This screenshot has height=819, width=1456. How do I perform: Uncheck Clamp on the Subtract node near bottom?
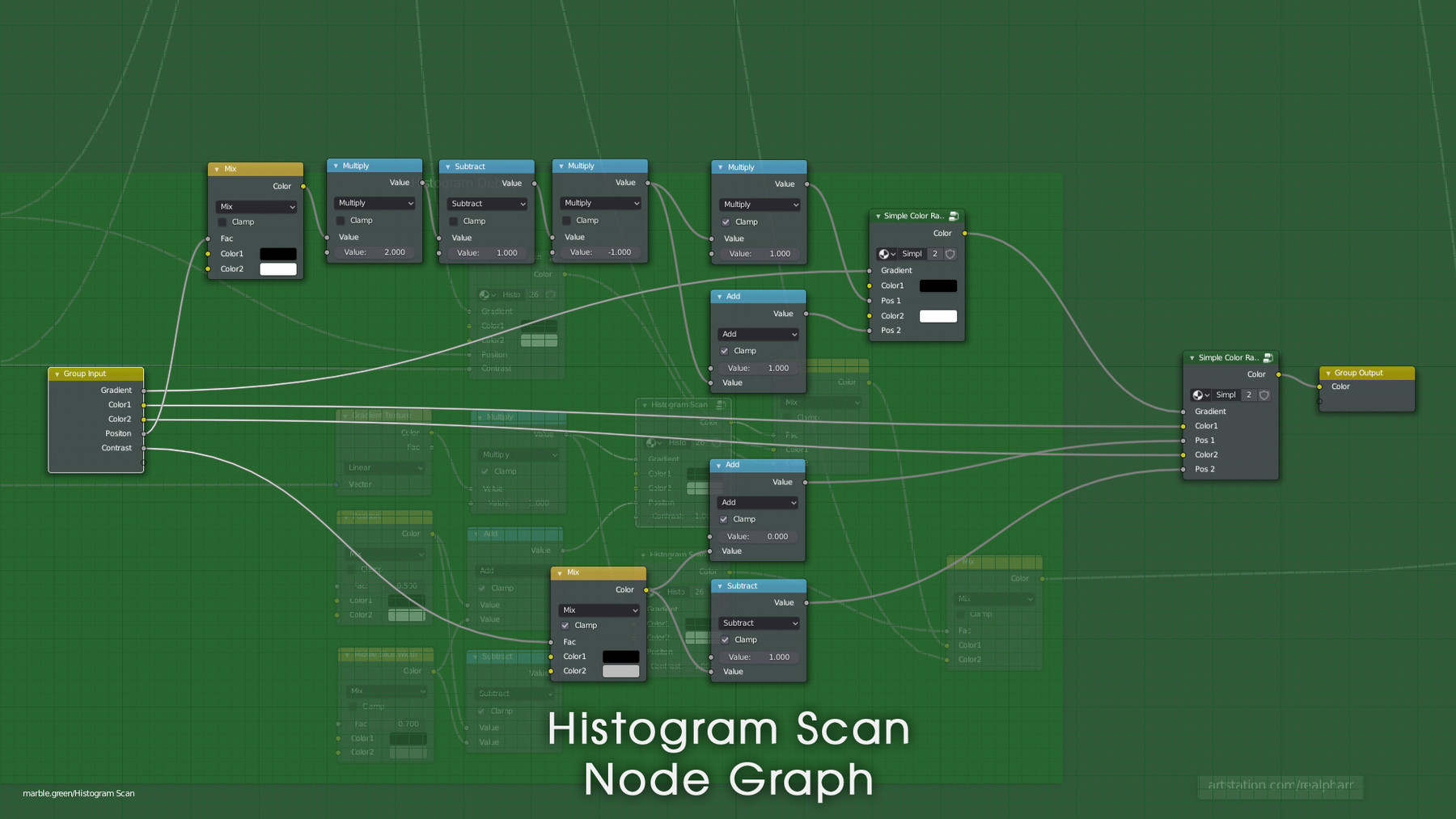click(726, 639)
